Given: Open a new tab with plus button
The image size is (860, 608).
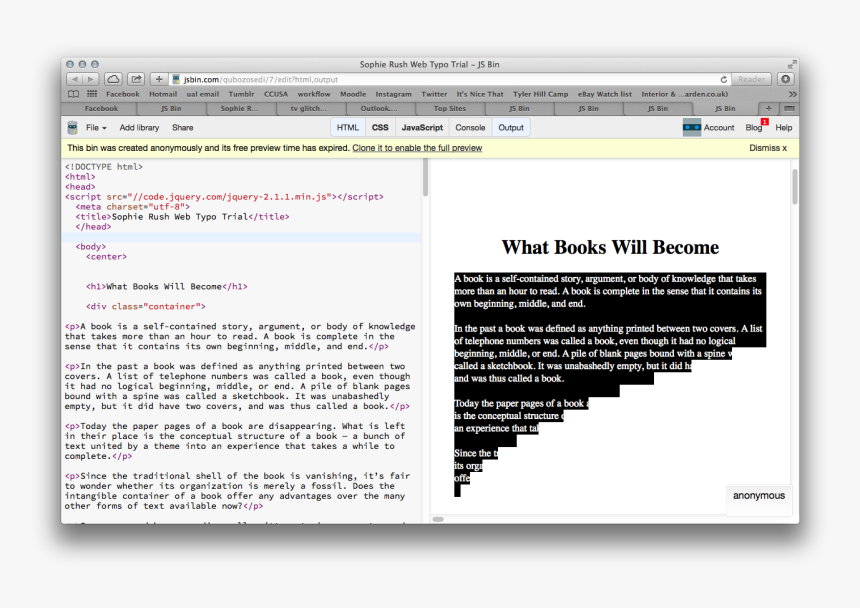Looking at the screenshot, I should pos(768,109).
